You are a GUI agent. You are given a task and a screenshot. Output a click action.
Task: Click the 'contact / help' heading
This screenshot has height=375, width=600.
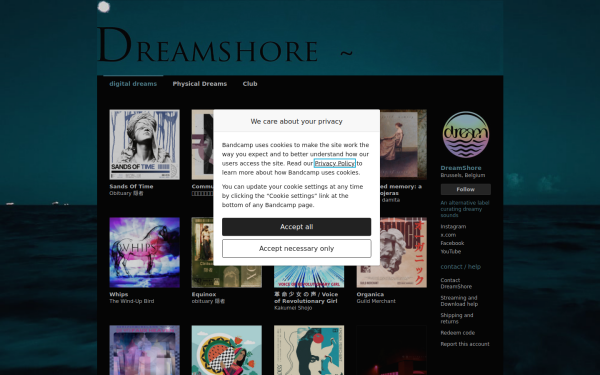click(x=460, y=267)
